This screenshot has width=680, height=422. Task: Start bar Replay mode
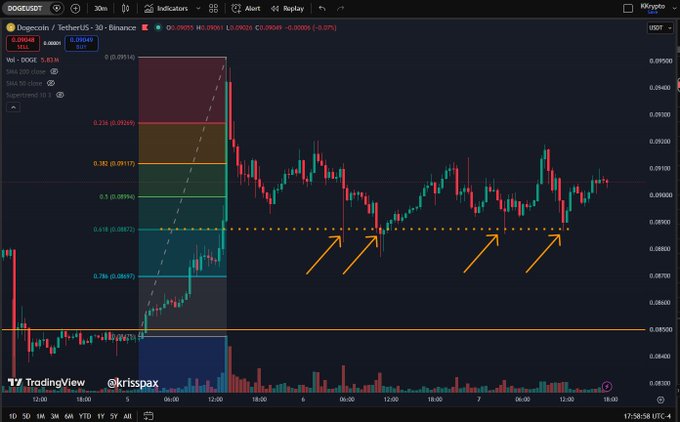point(287,8)
